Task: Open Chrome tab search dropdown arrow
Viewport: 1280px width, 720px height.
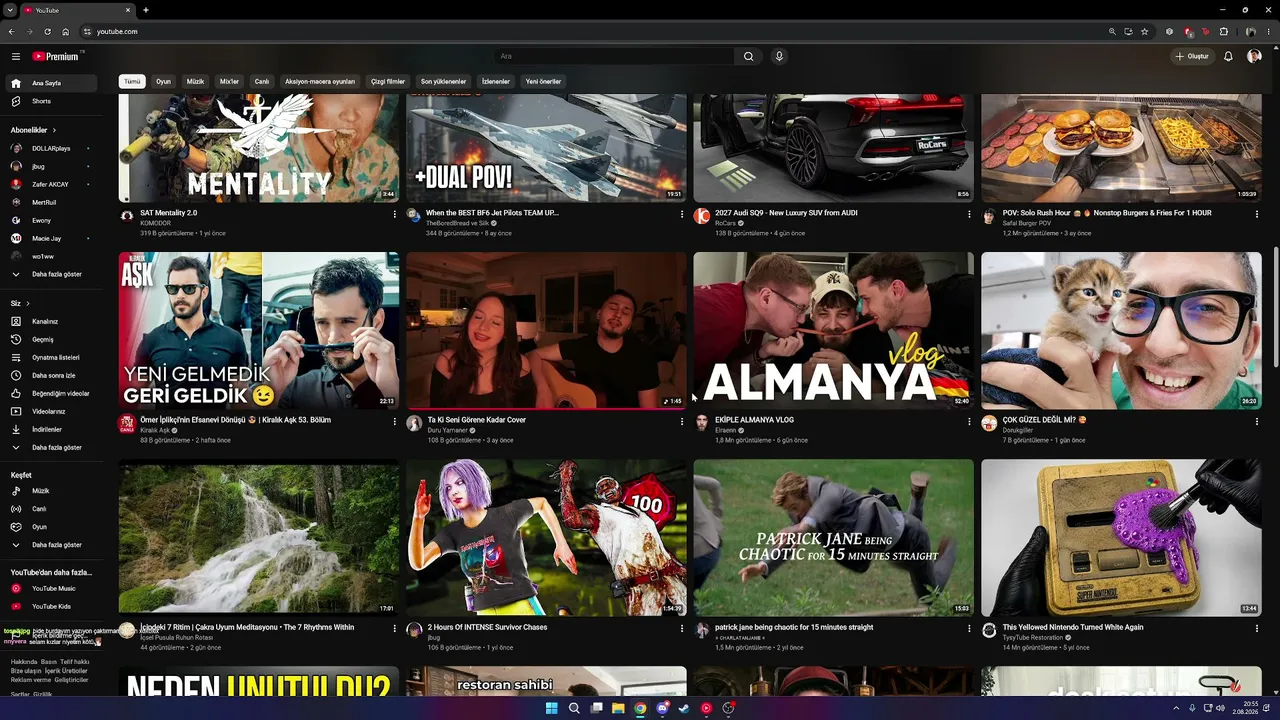Action: tap(10, 10)
